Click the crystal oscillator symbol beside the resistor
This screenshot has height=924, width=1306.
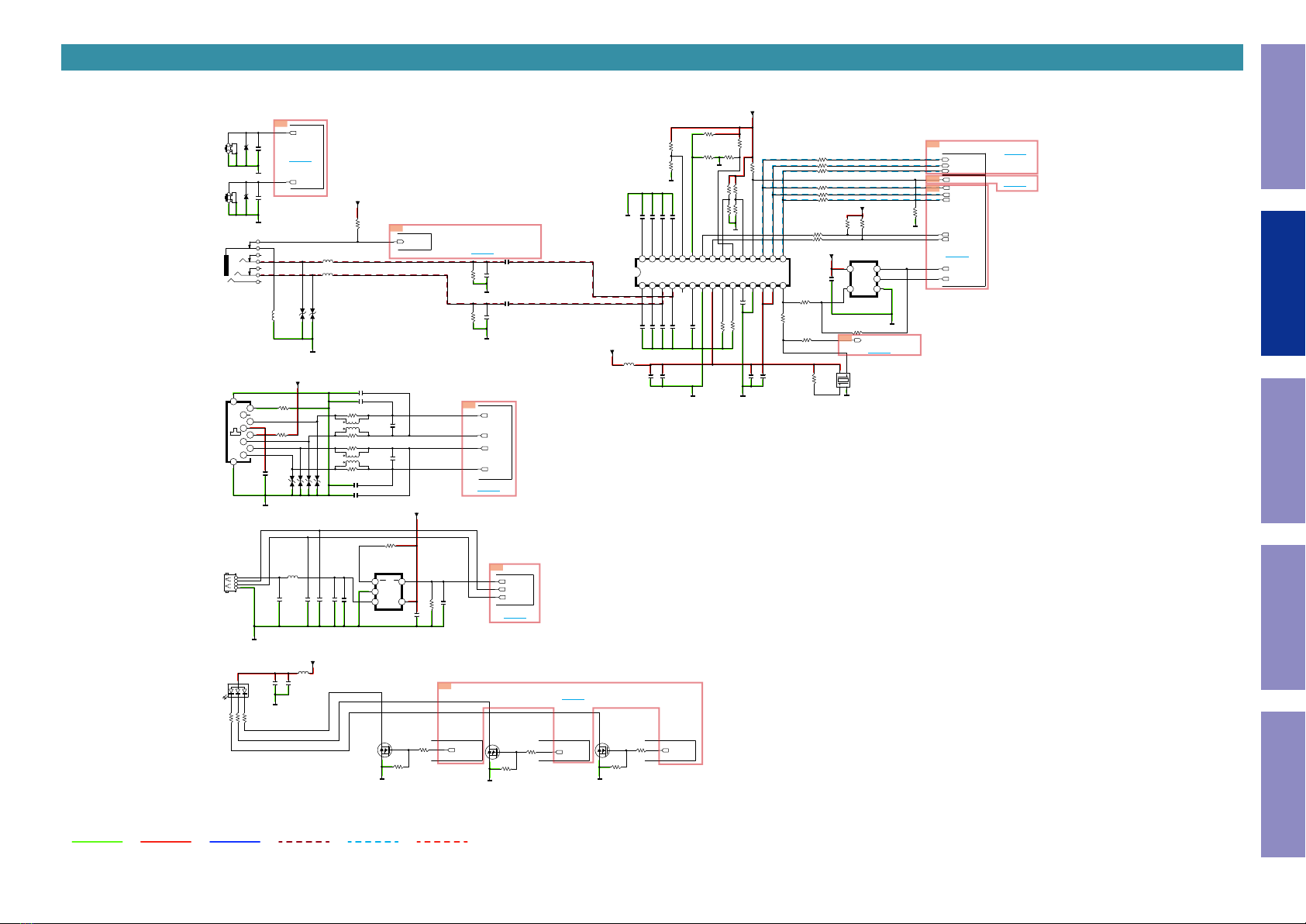click(843, 380)
